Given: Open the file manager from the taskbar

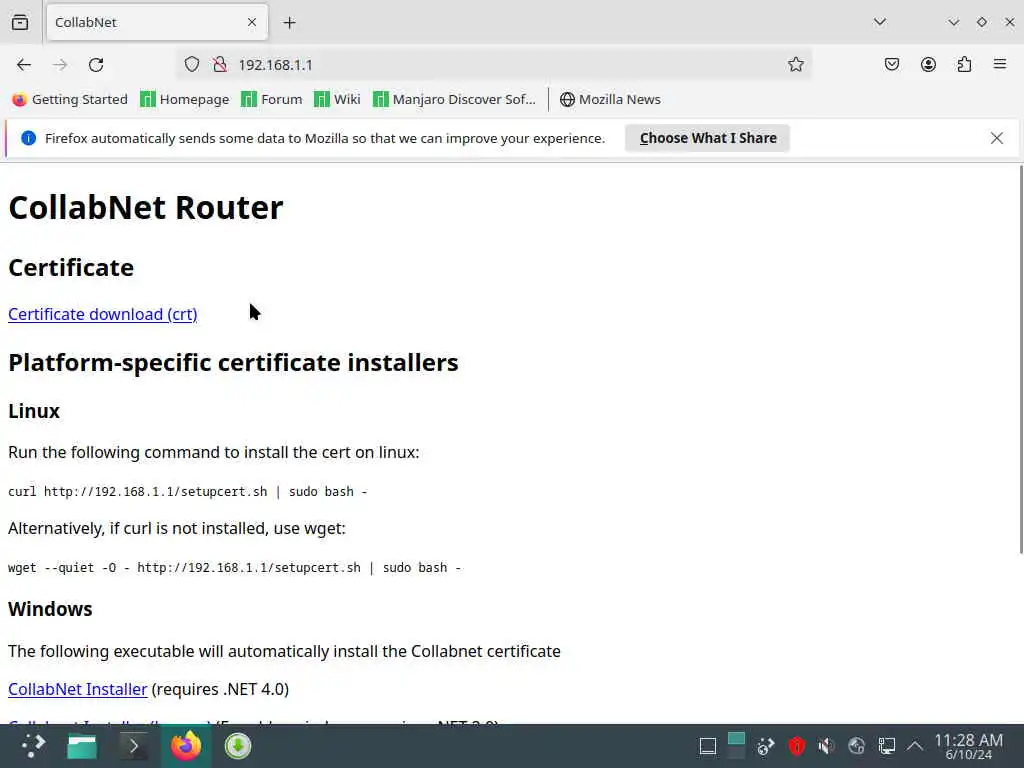Looking at the screenshot, I should pyautogui.click(x=82, y=746).
